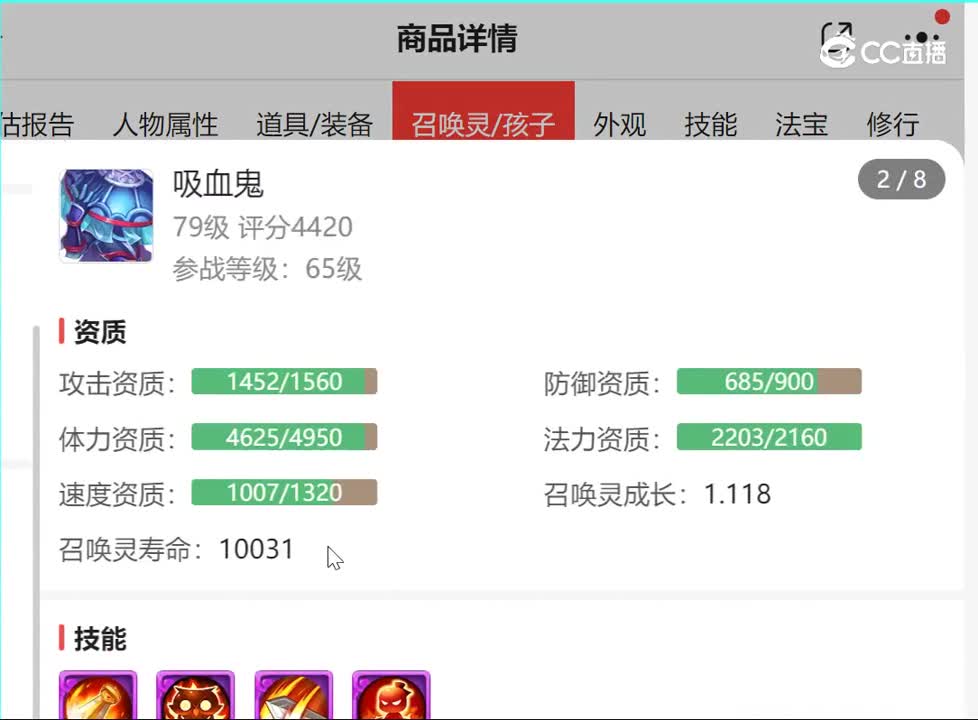Screen dimensions: 978x720
Task: Click the 攻击资质 bar 1452/1560
Action: (x=284, y=381)
